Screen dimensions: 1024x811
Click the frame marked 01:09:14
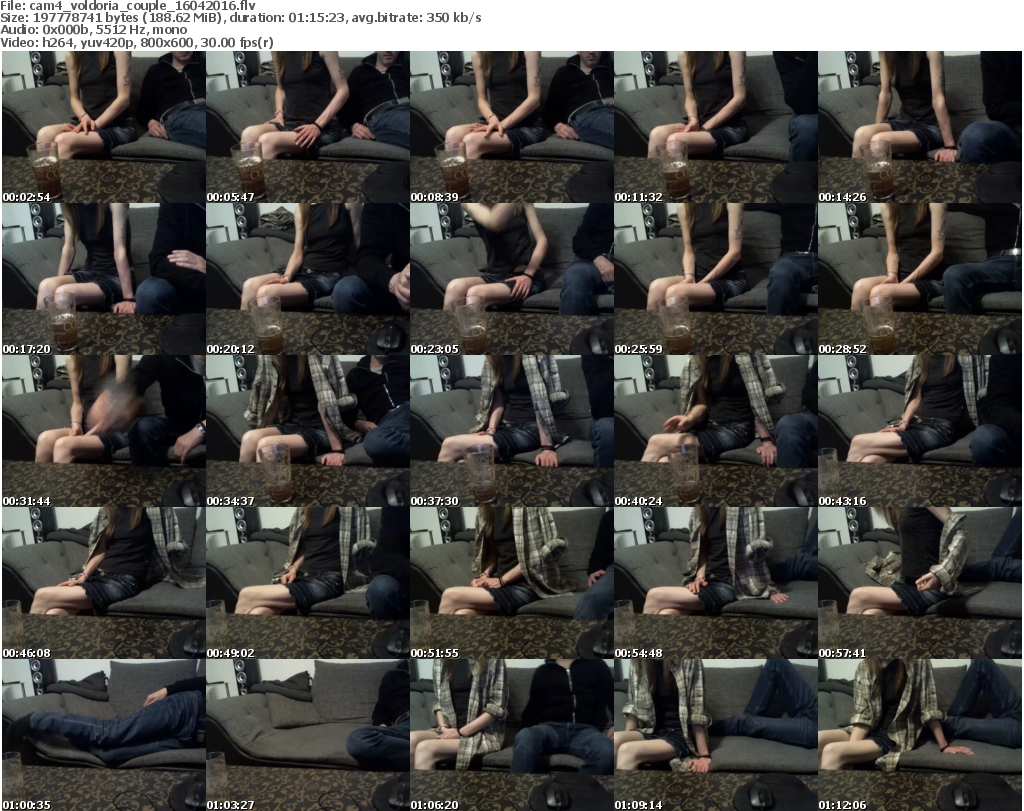(716, 735)
